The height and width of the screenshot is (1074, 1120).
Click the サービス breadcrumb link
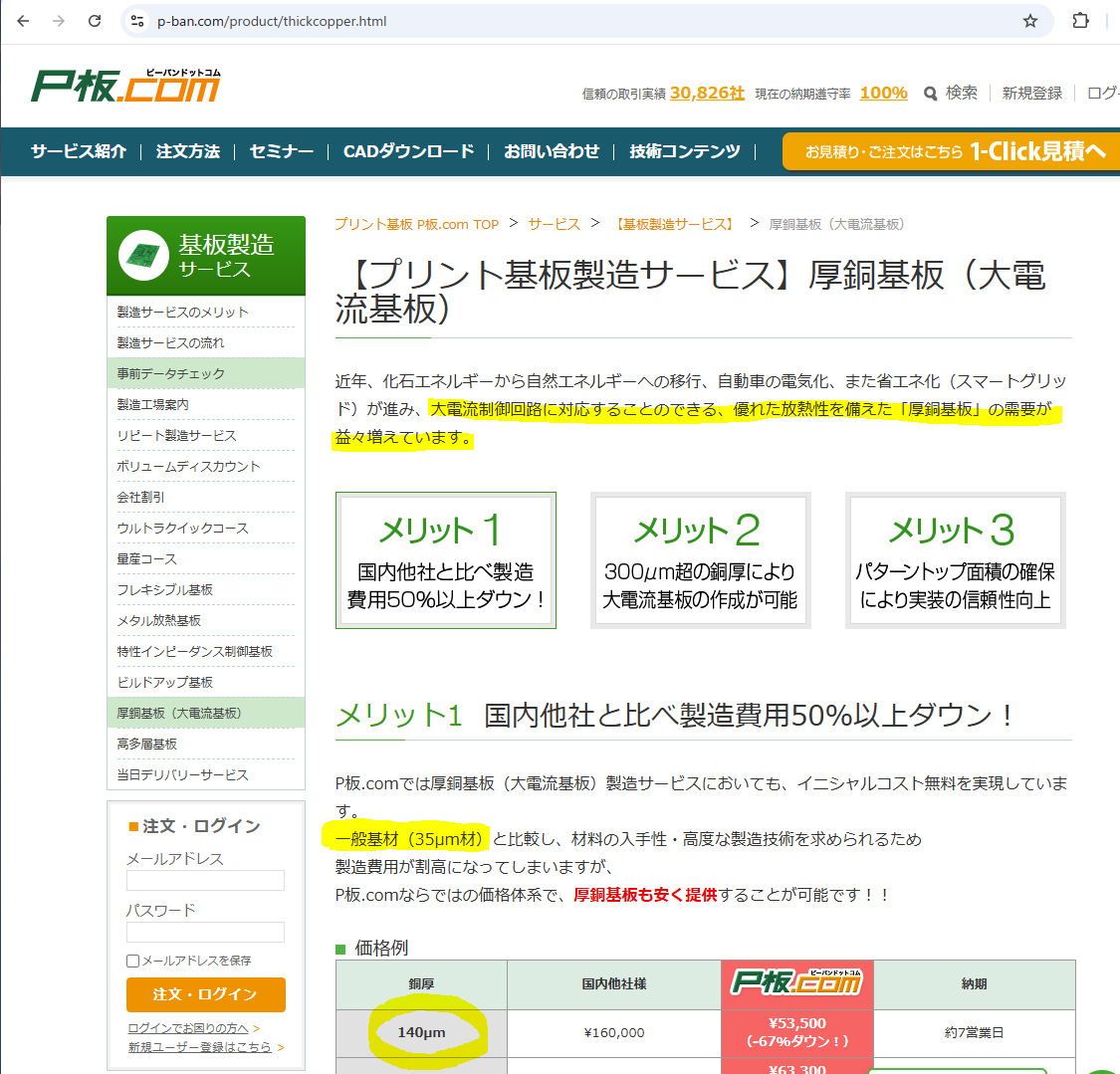tap(555, 224)
